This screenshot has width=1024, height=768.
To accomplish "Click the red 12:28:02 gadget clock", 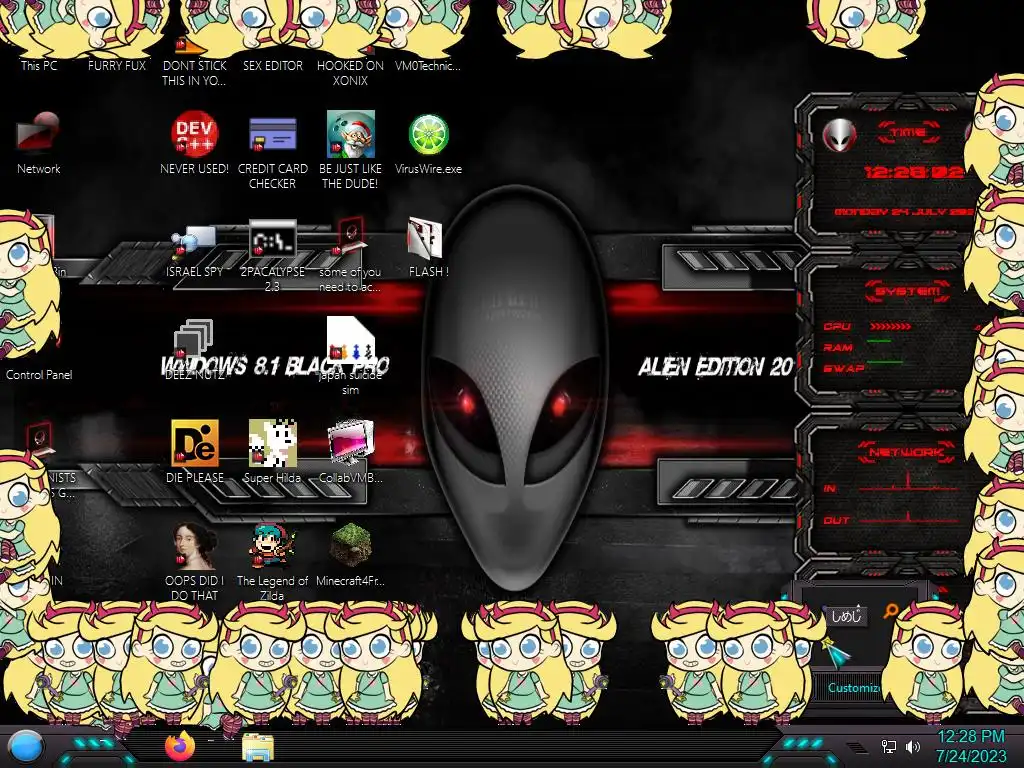I will tap(913, 172).
